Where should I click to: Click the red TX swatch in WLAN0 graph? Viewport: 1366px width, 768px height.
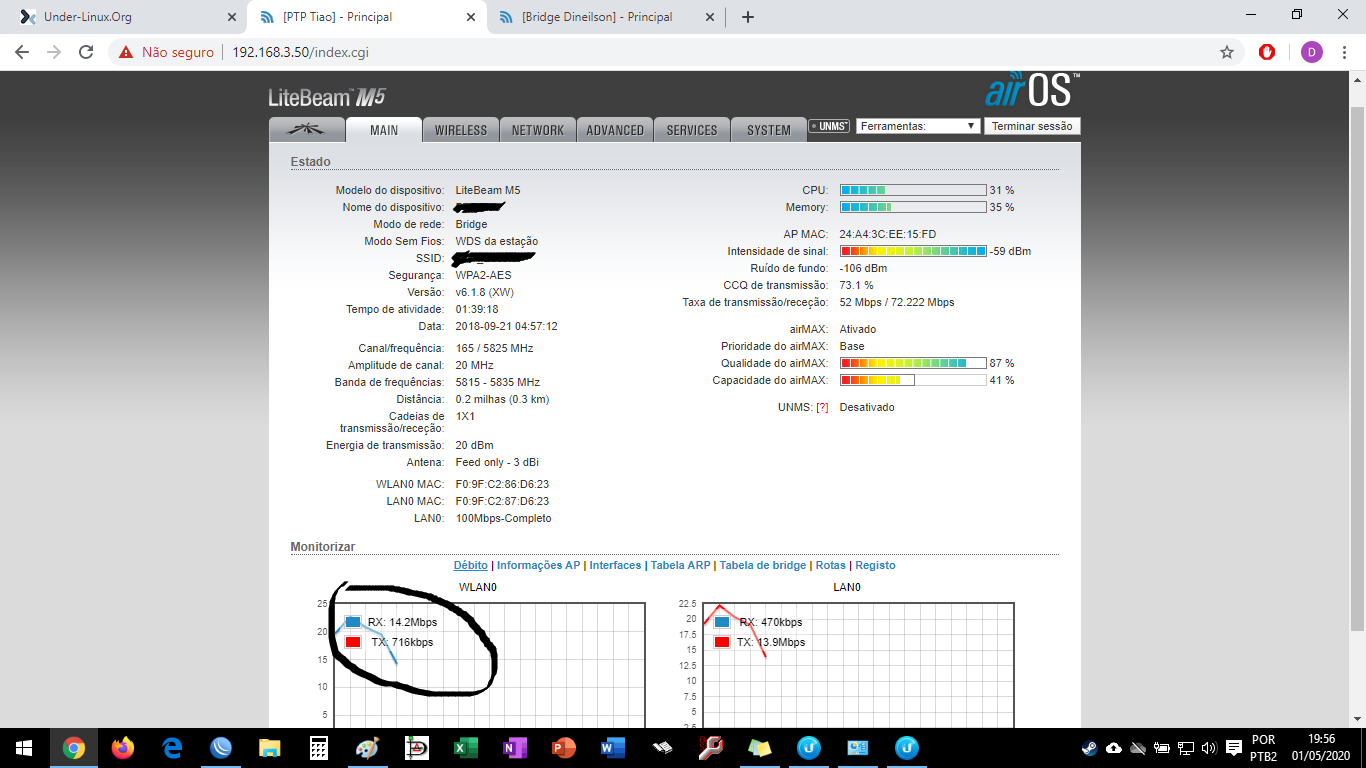pos(353,642)
